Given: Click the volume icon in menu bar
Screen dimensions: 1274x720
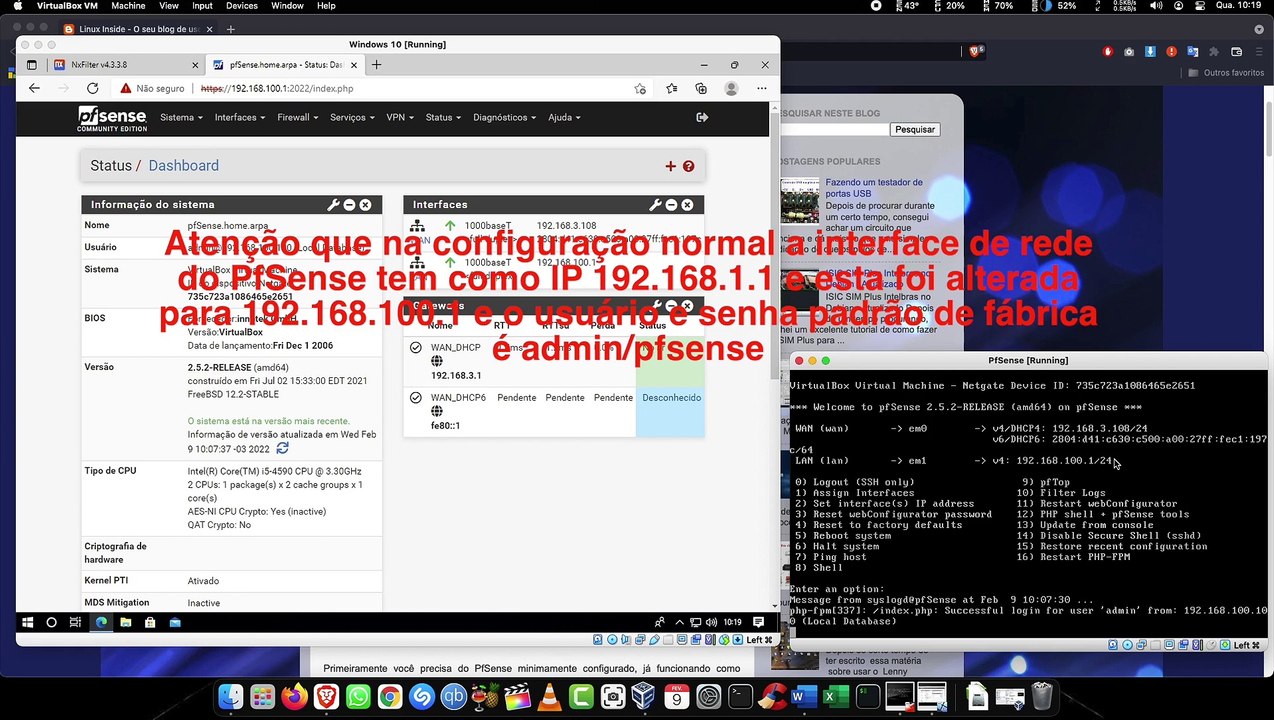Looking at the screenshot, I should tap(1155, 6).
